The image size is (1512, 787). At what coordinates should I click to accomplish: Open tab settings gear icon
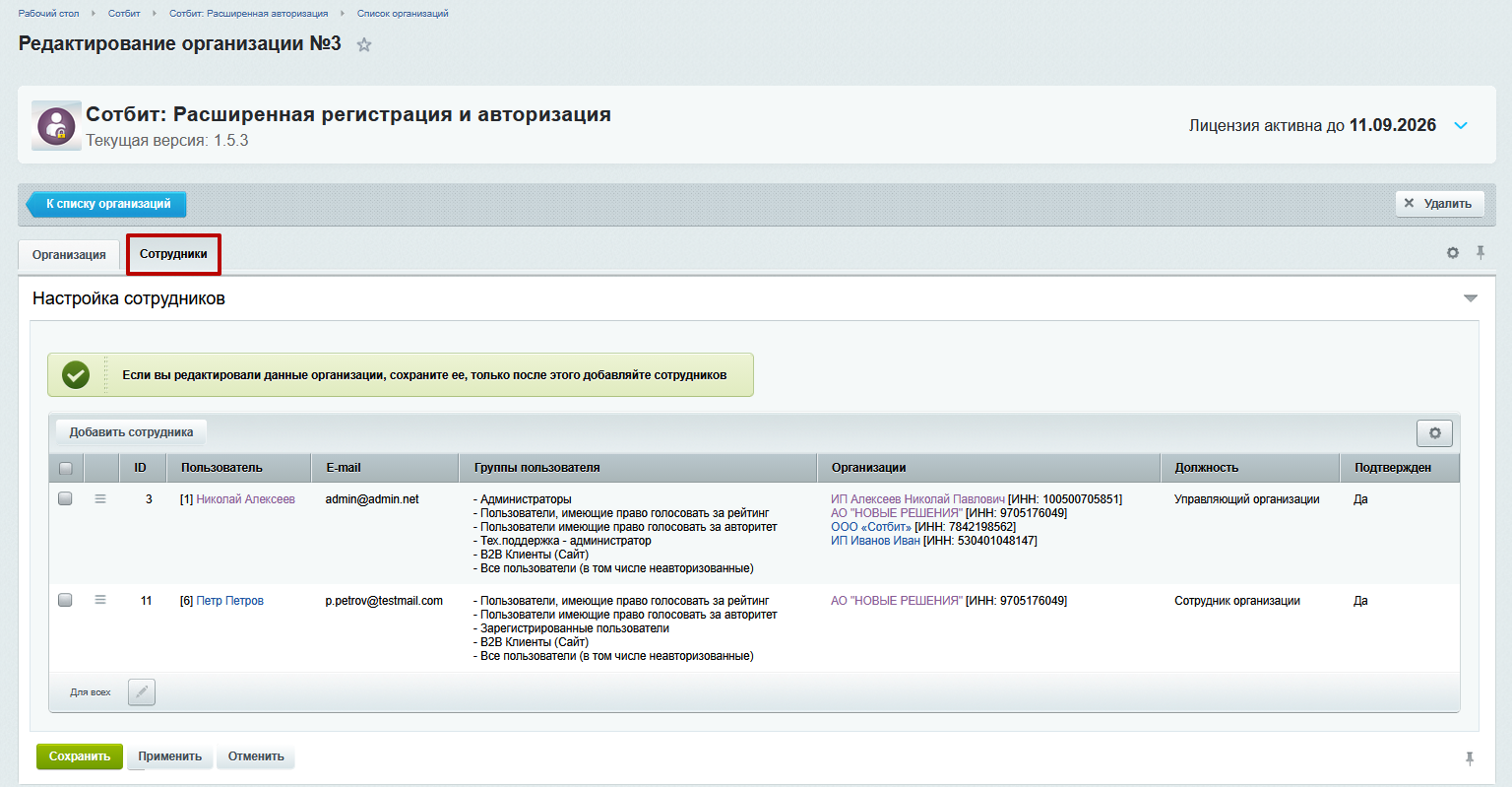pyautogui.click(x=1452, y=253)
